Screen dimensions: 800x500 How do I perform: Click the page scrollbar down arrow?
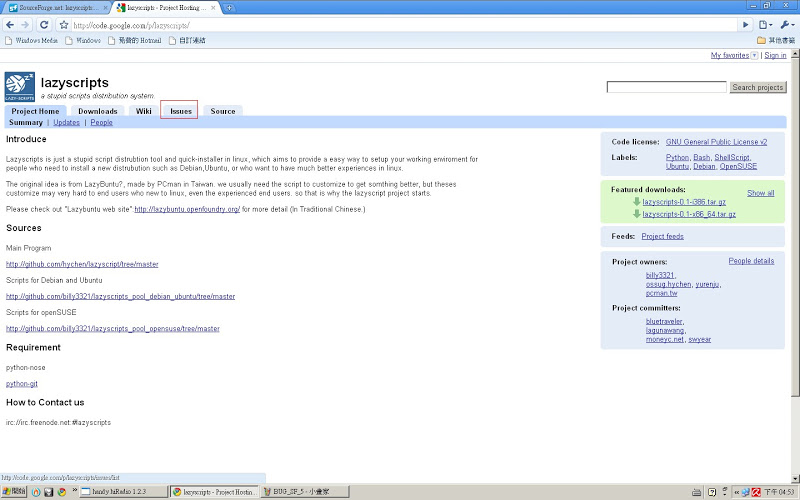coord(795,479)
